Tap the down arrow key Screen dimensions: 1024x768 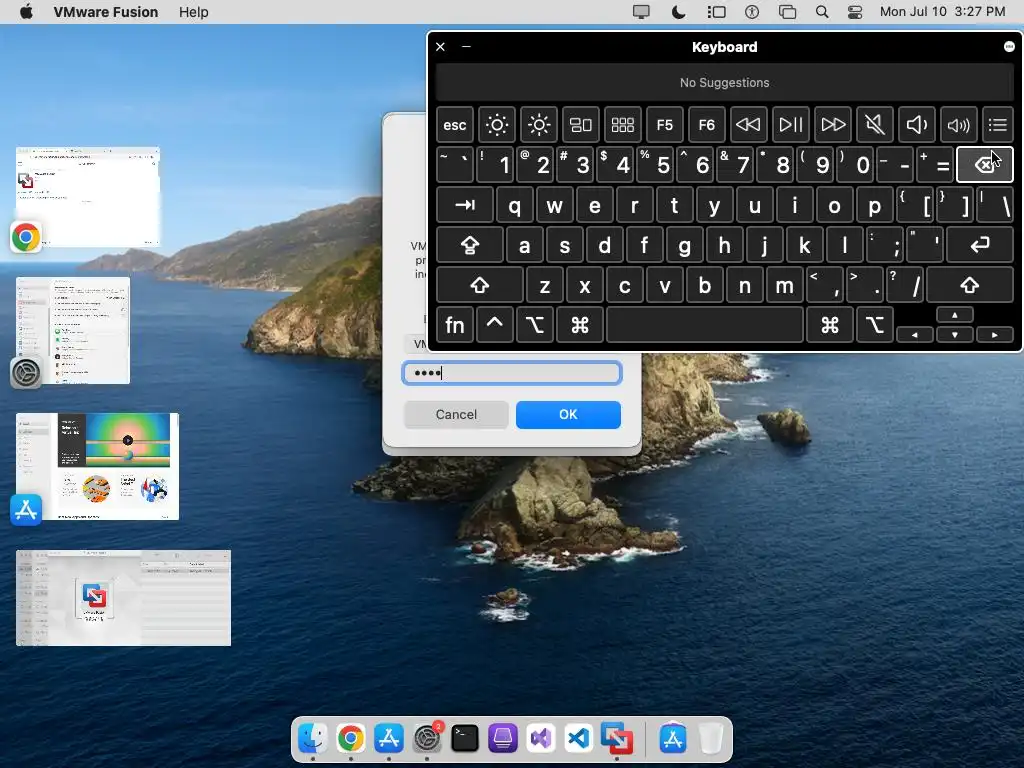[955, 334]
